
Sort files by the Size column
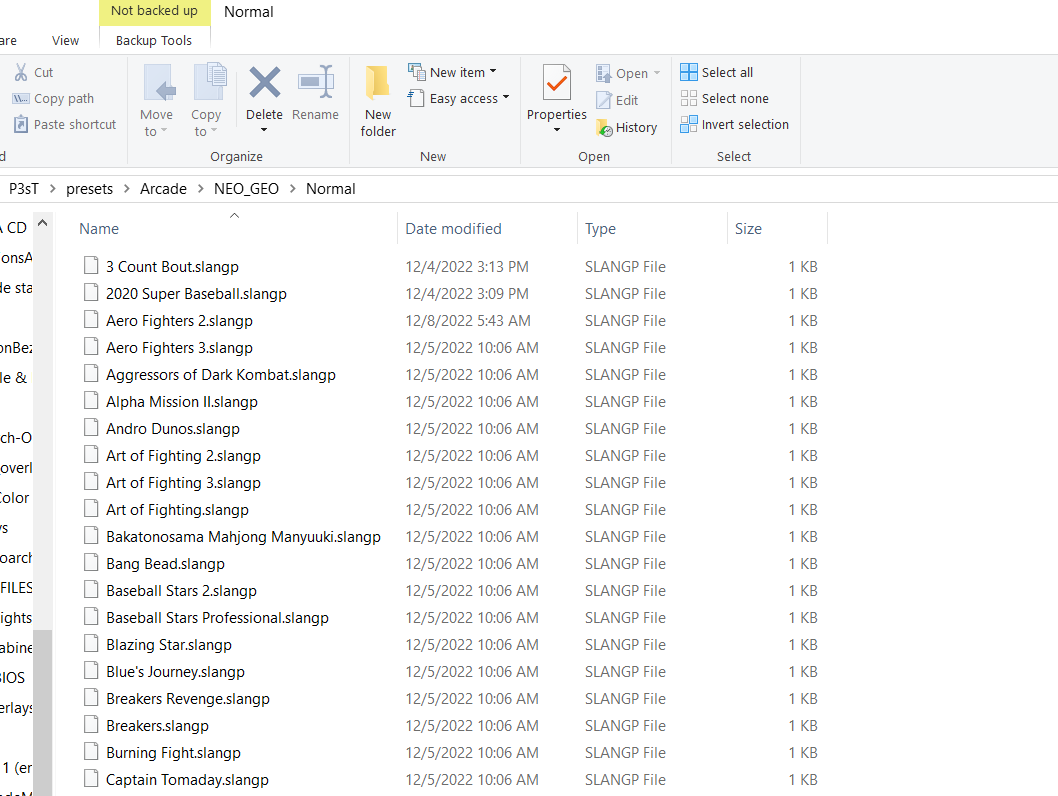pos(748,229)
